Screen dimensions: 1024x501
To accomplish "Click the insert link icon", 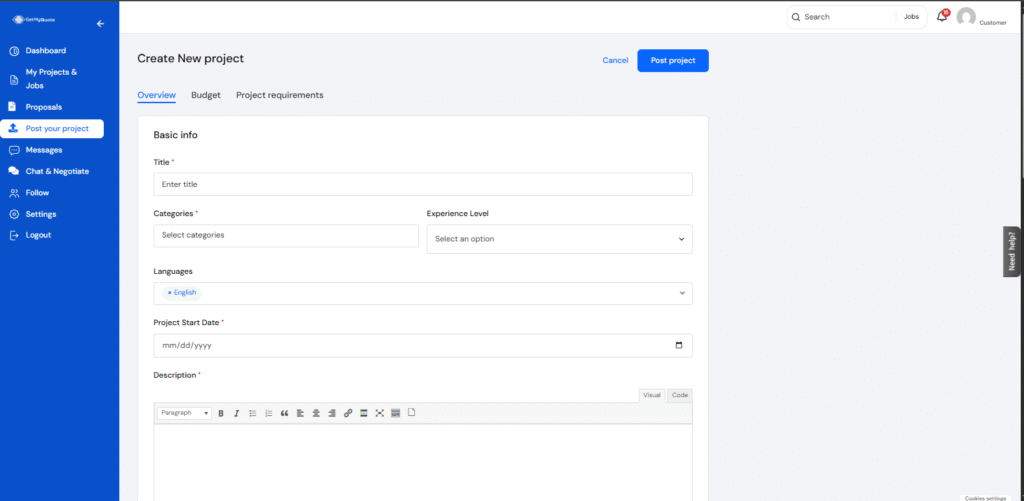I will click(x=348, y=413).
